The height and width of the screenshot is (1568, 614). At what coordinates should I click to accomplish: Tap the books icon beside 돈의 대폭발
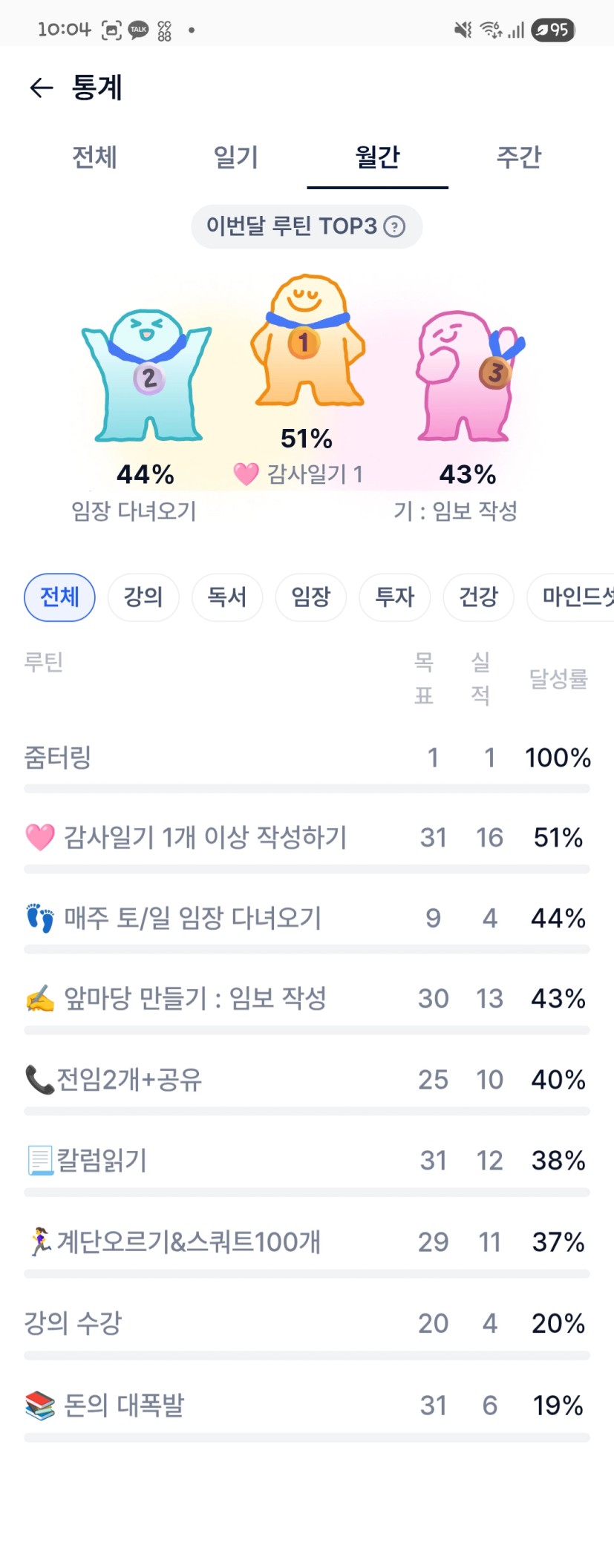pyautogui.click(x=40, y=1405)
